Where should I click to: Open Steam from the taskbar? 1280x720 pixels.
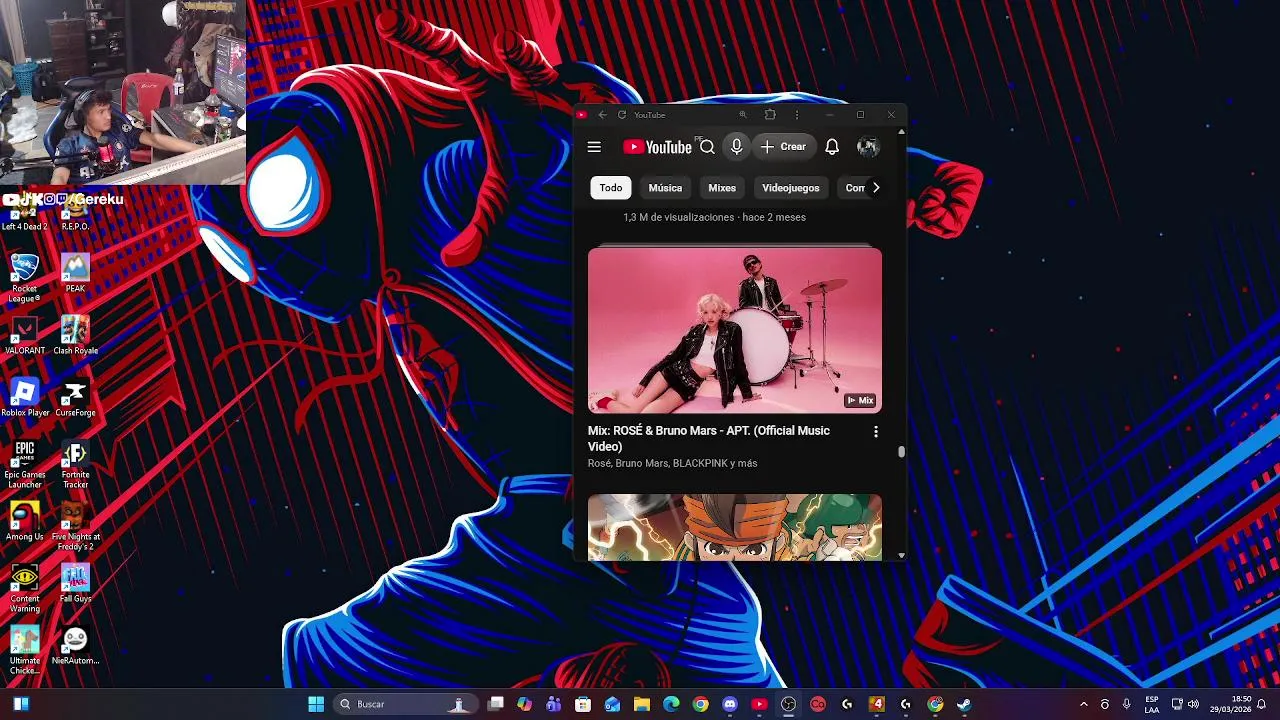tap(964, 704)
